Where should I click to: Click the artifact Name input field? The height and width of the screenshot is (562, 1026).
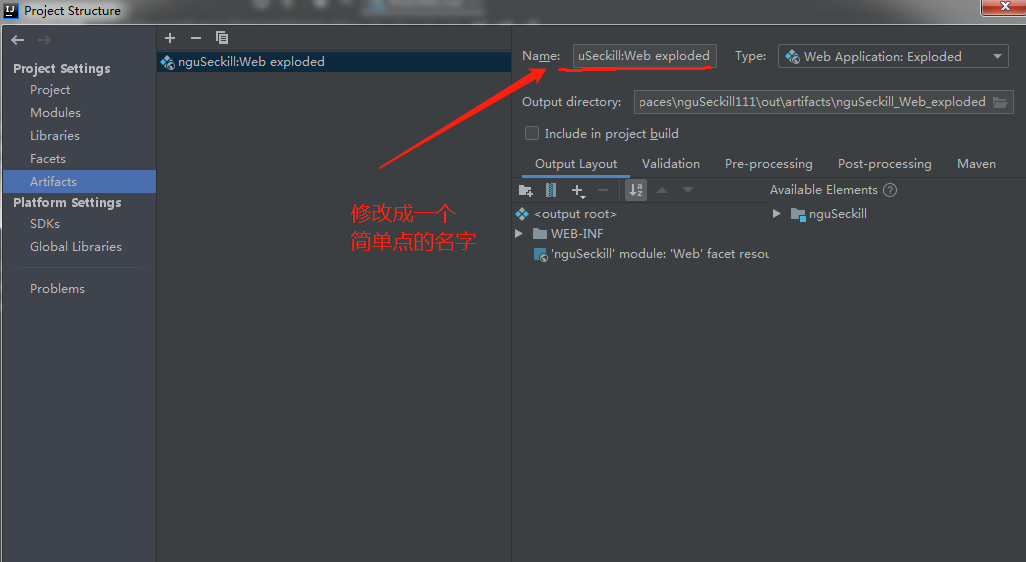(645, 56)
